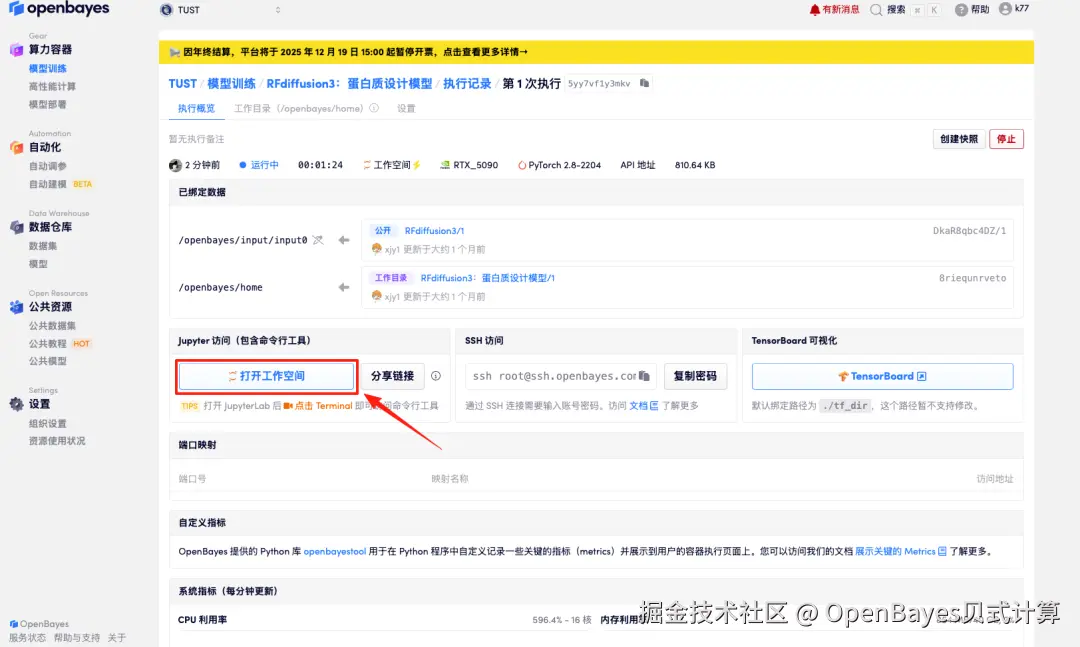Click the 算力容器 sidebar section icon
The width and height of the screenshot is (1080, 647).
[x=17, y=50]
